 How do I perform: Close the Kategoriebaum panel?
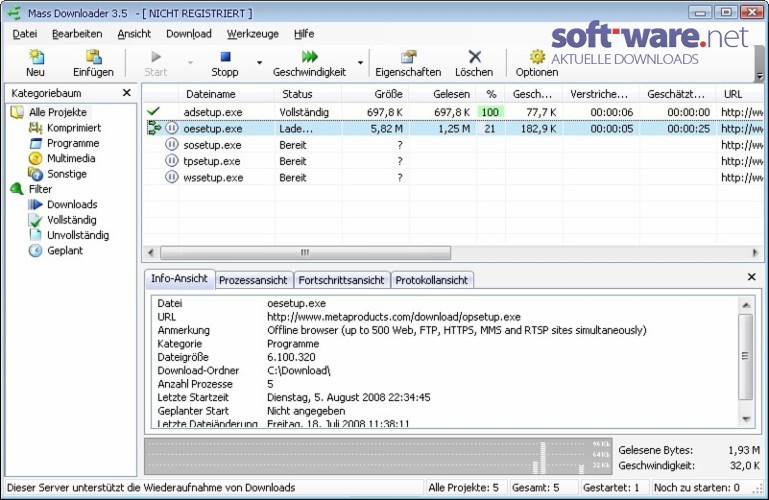pos(127,93)
